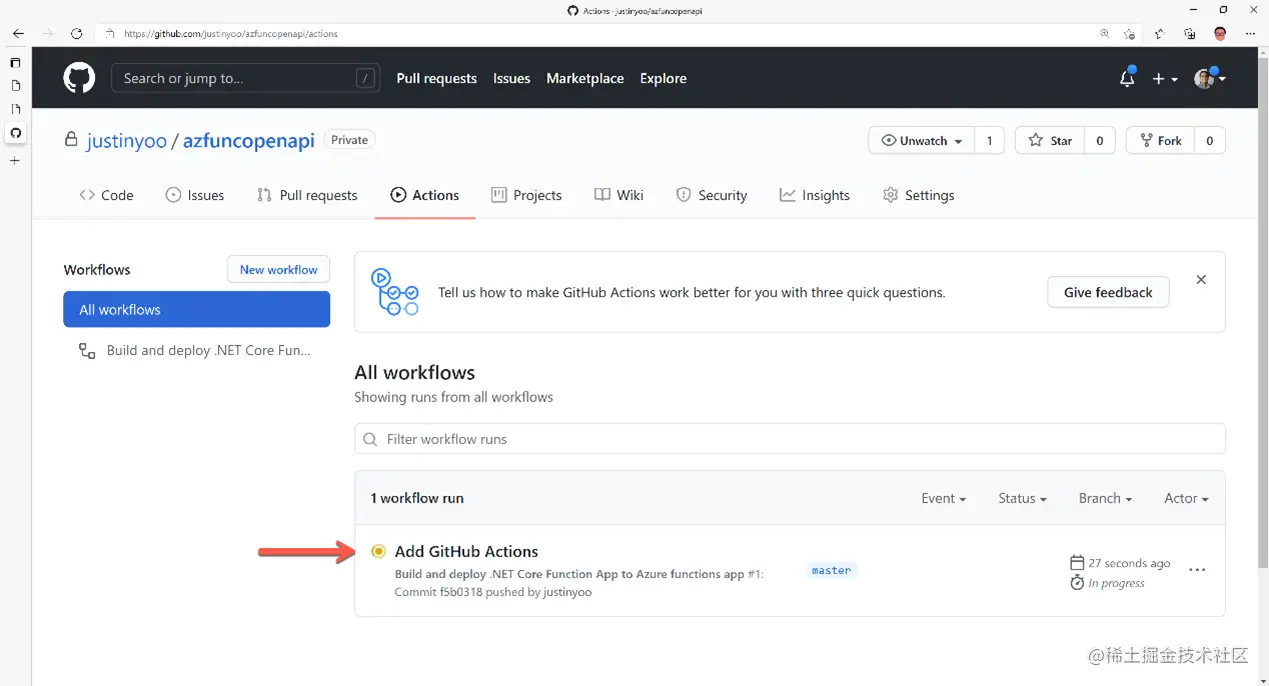
Task: Add new tab with plus icon
Action: pyautogui.click(x=15, y=160)
